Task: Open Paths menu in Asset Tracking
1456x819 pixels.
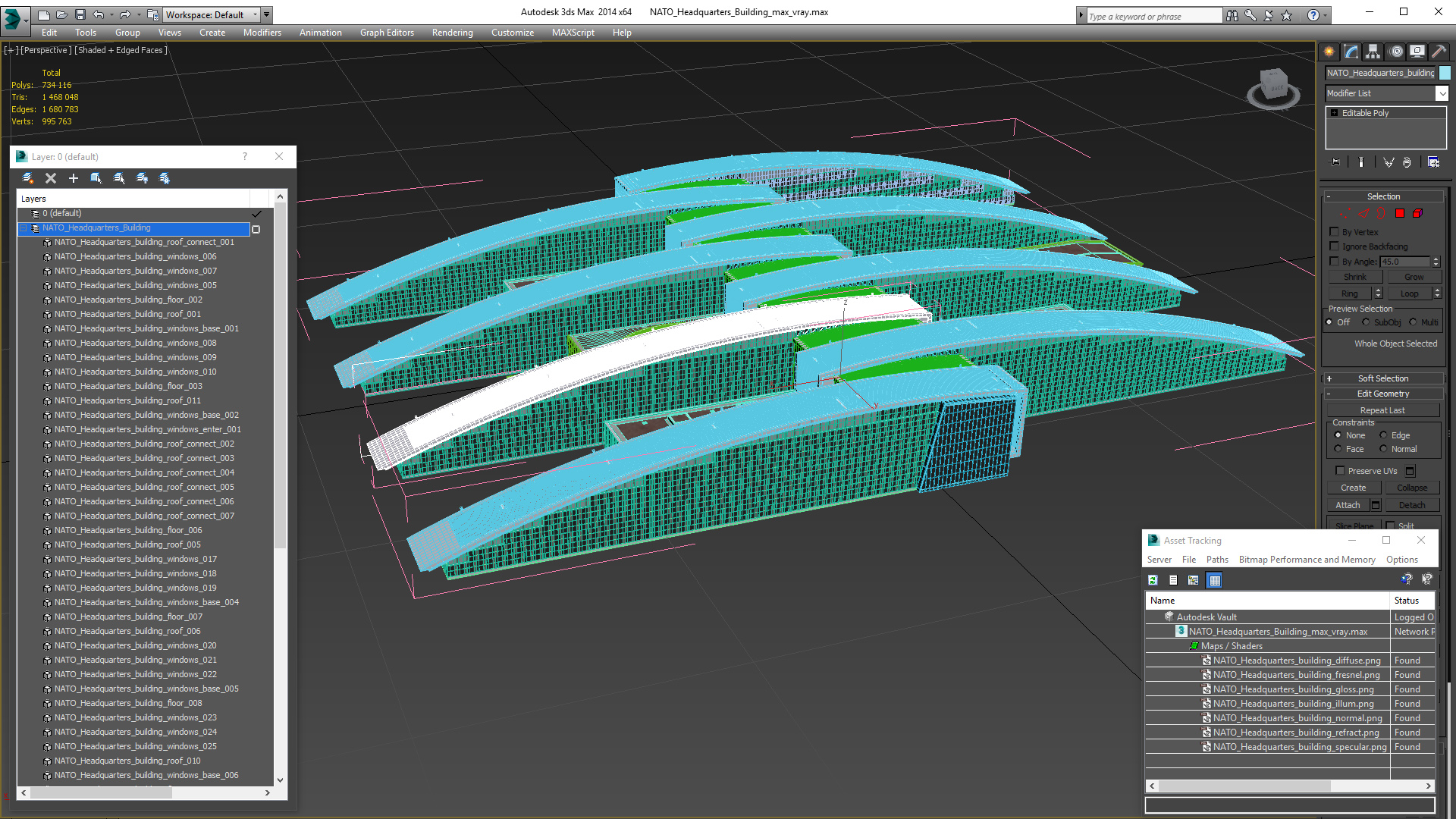Action: (x=1217, y=560)
